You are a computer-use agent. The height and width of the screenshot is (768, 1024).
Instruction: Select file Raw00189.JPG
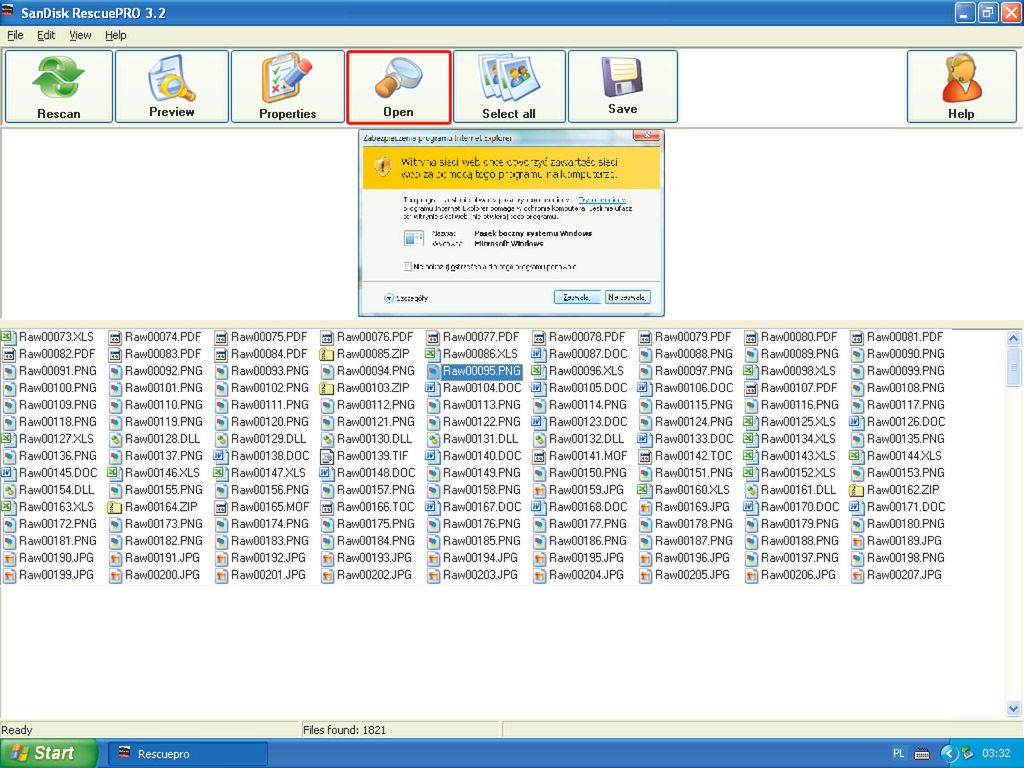tap(904, 541)
